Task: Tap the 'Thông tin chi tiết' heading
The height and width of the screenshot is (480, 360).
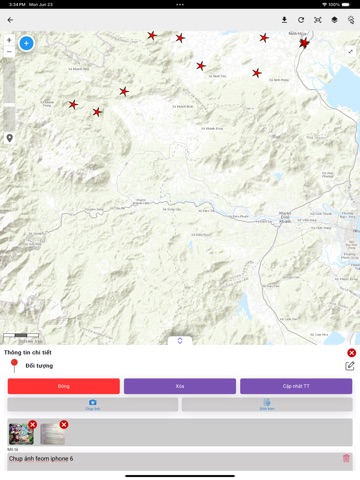Action: 28,352
